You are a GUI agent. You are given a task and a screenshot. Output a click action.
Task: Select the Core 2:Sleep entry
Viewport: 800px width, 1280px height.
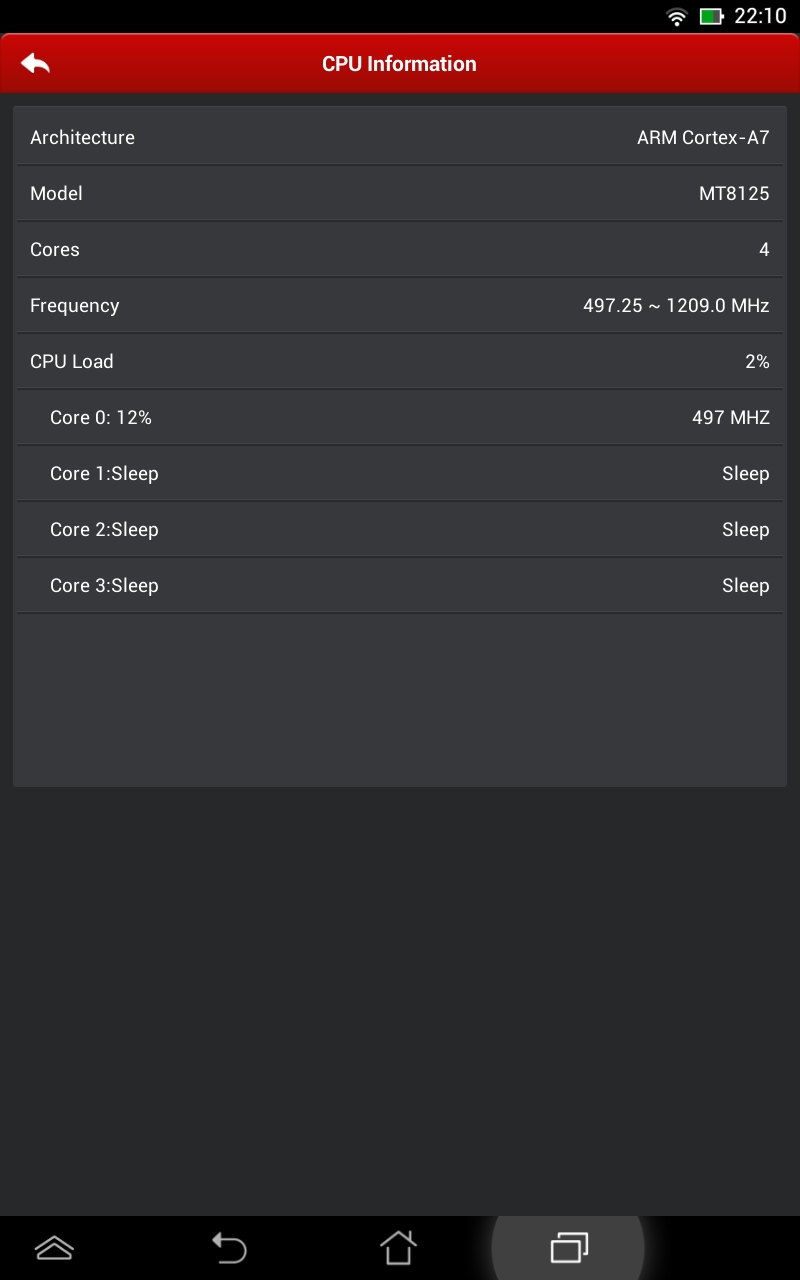(400, 530)
